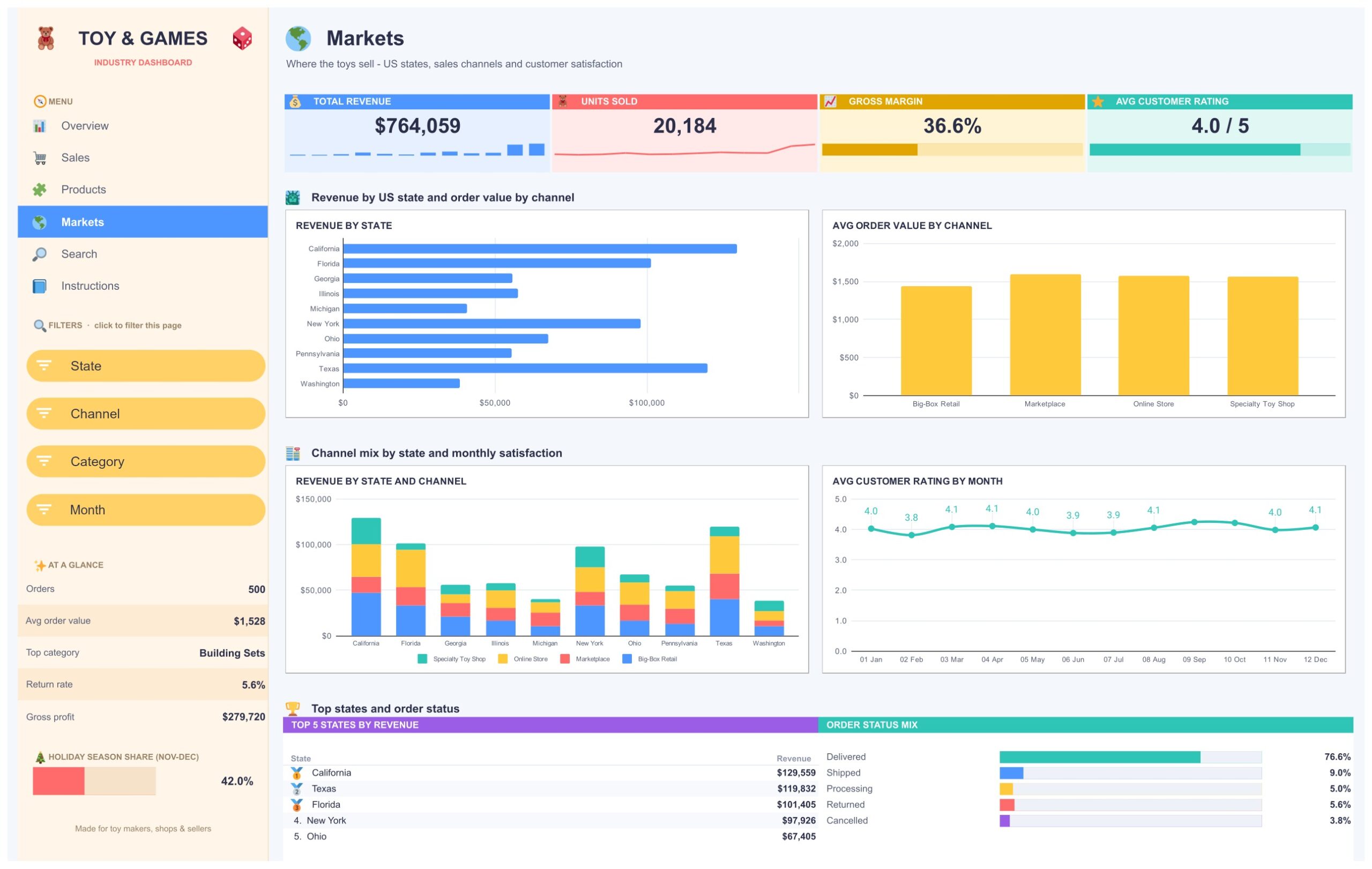Click the 02 Feb point on rating line

click(x=912, y=535)
